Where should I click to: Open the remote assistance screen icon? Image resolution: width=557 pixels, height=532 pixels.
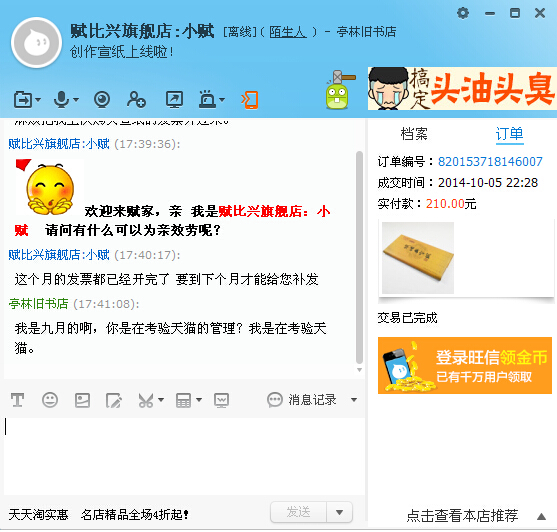pos(174,99)
